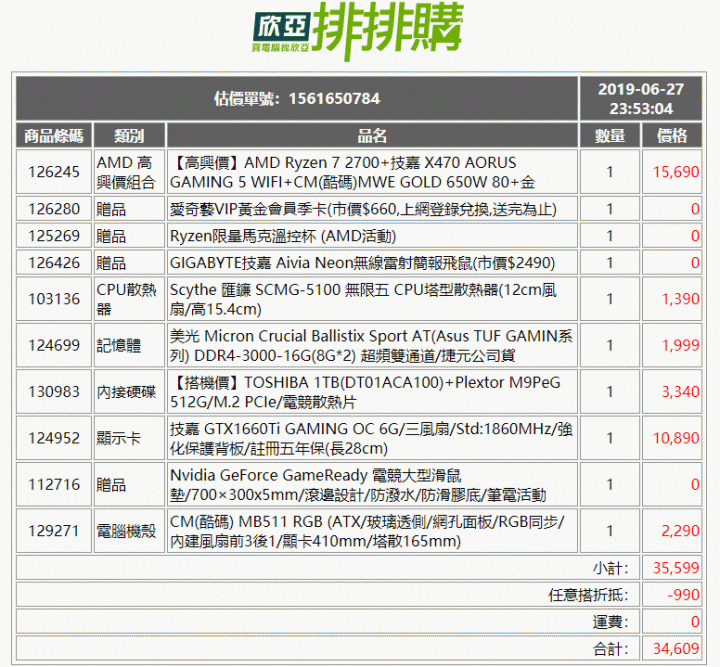The height and width of the screenshot is (667, 720).
Task: Select barcode 130983
Action: pyautogui.click(x=54, y=392)
